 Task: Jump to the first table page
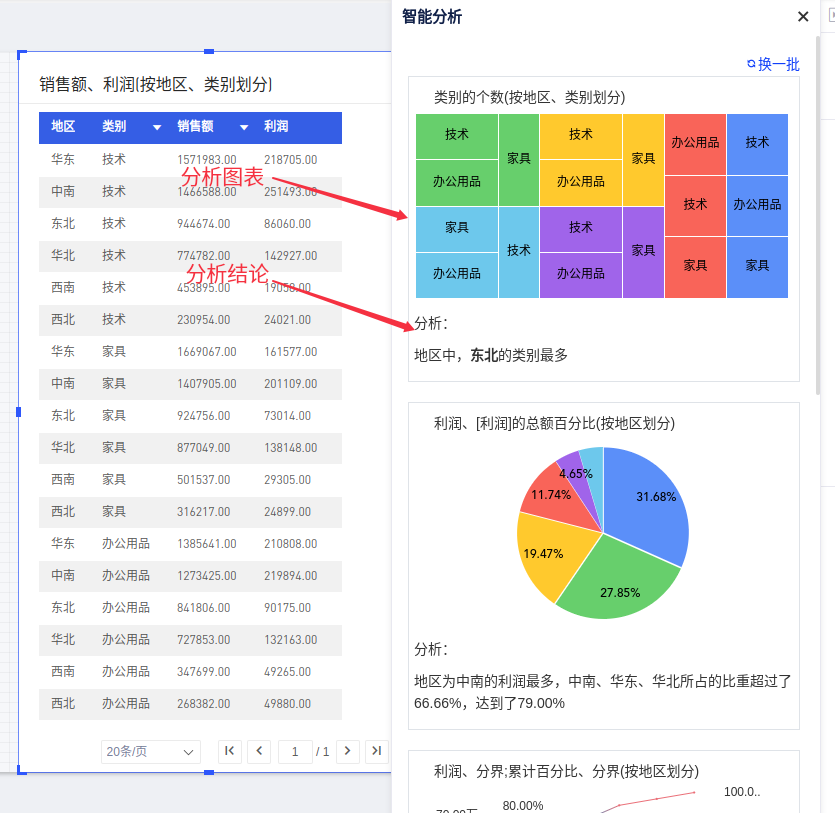[229, 751]
